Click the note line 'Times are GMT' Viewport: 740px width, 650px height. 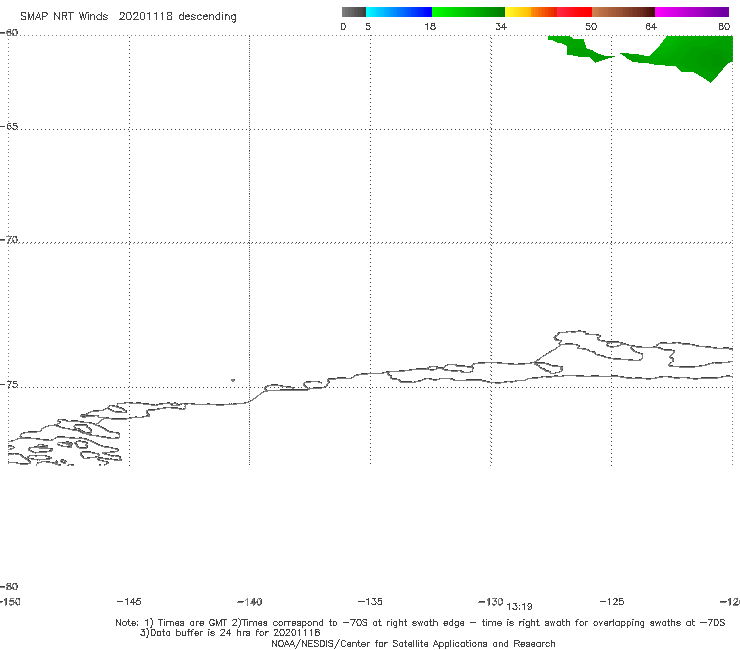coord(193,623)
